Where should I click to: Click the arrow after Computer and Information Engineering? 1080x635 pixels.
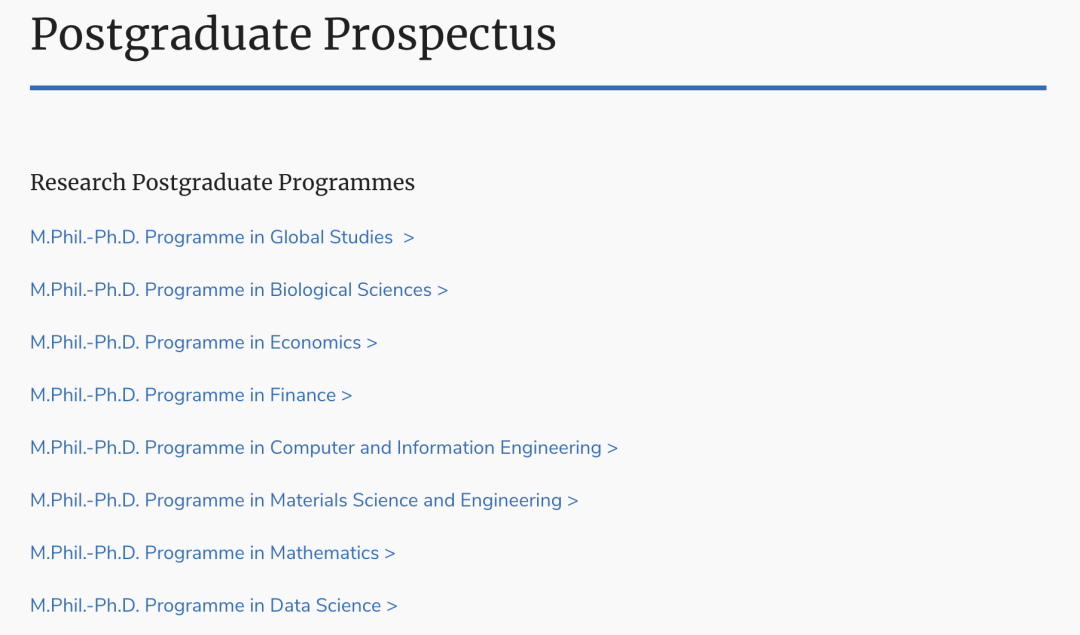click(x=612, y=448)
